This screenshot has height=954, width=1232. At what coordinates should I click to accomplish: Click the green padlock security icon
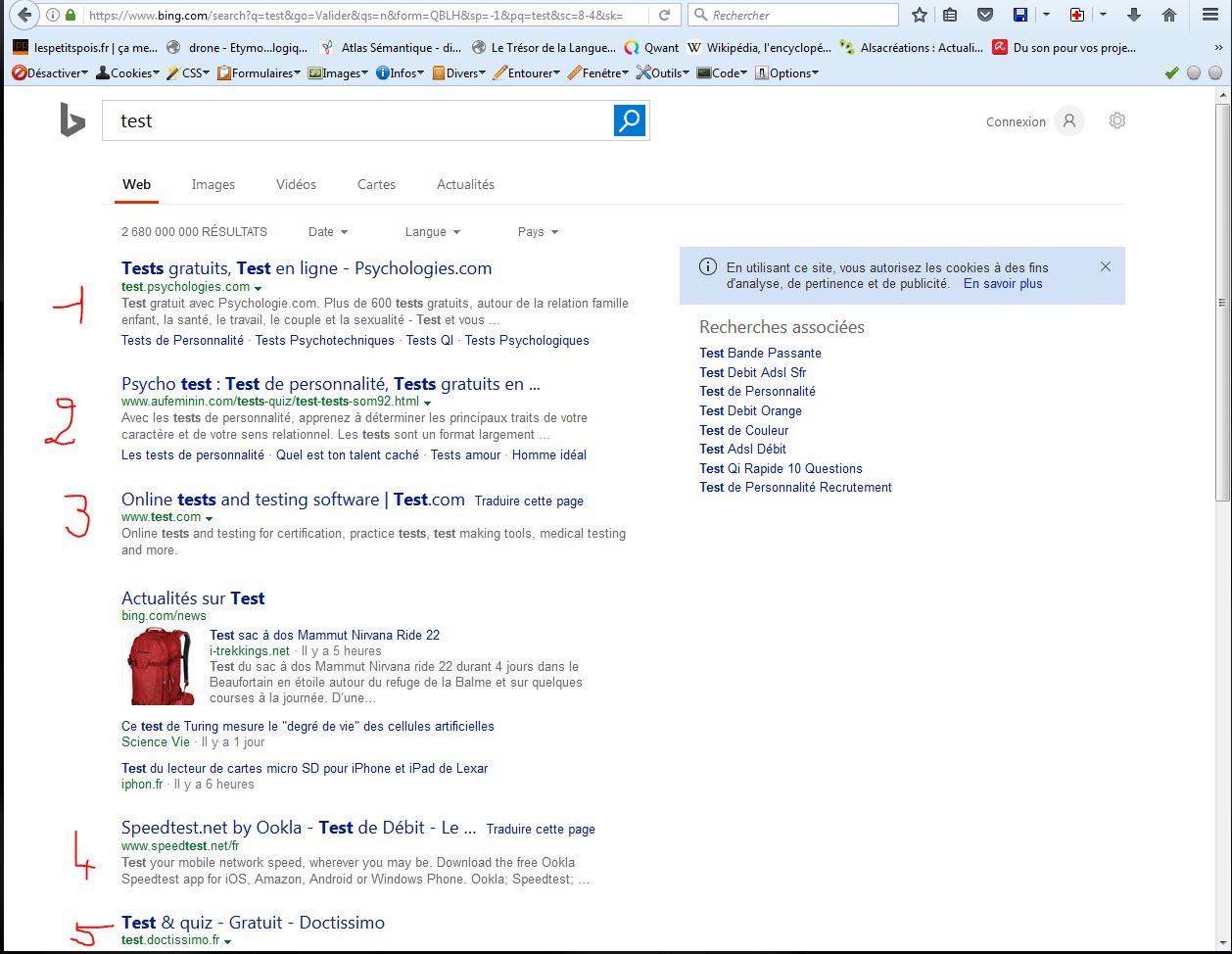(70, 15)
